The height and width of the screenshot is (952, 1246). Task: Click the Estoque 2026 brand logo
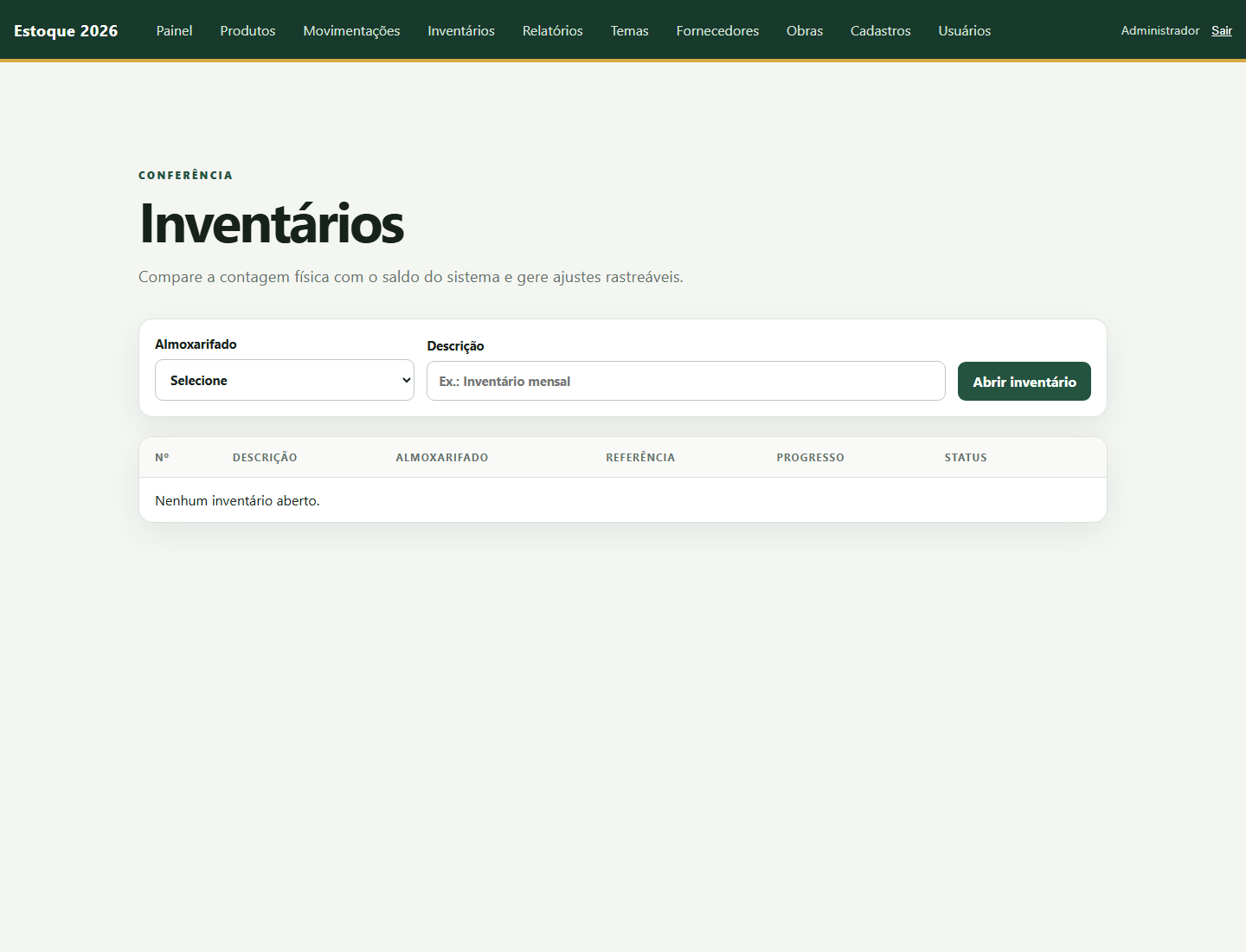[66, 30]
